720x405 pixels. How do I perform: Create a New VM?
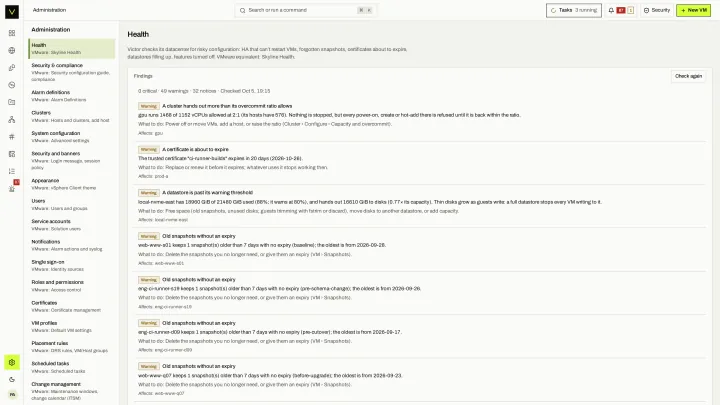tap(693, 10)
